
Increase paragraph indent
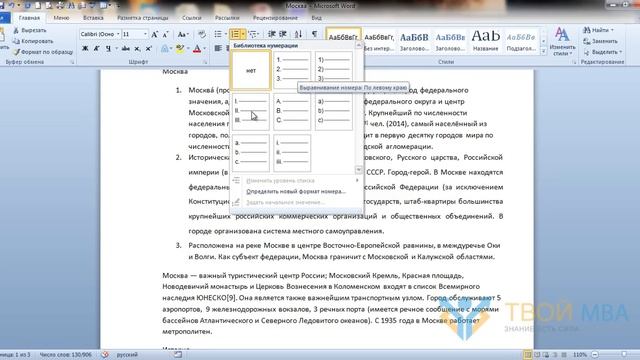283,34
